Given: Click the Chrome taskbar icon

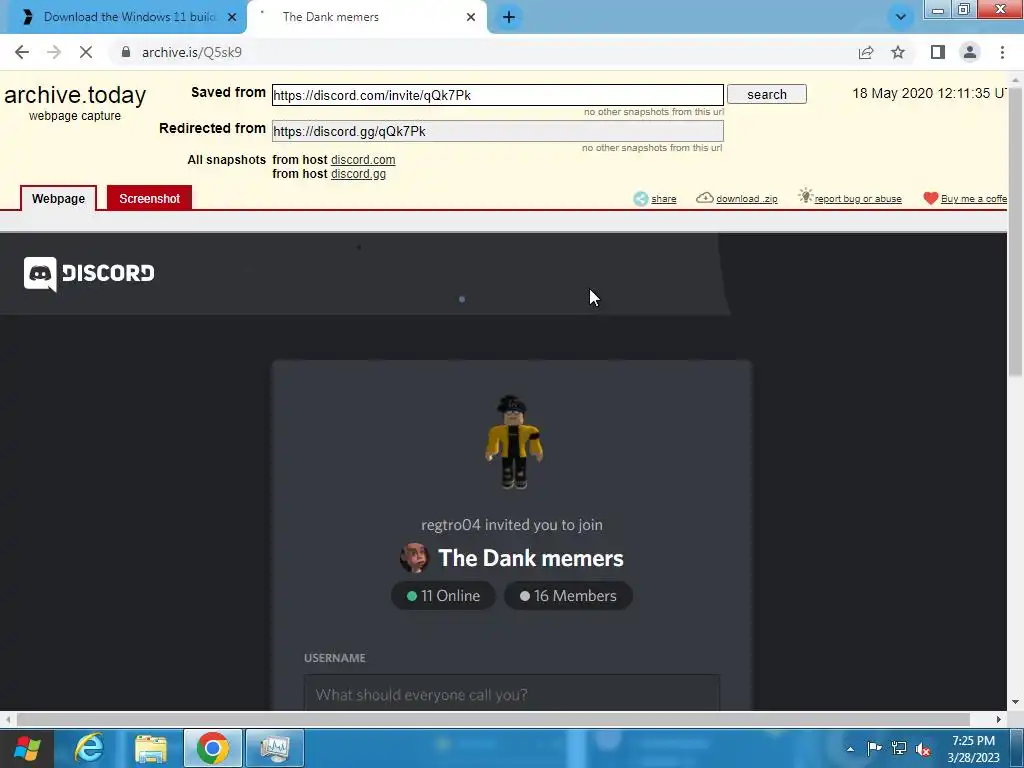Looking at the screenshot, I should coord(213,748).
